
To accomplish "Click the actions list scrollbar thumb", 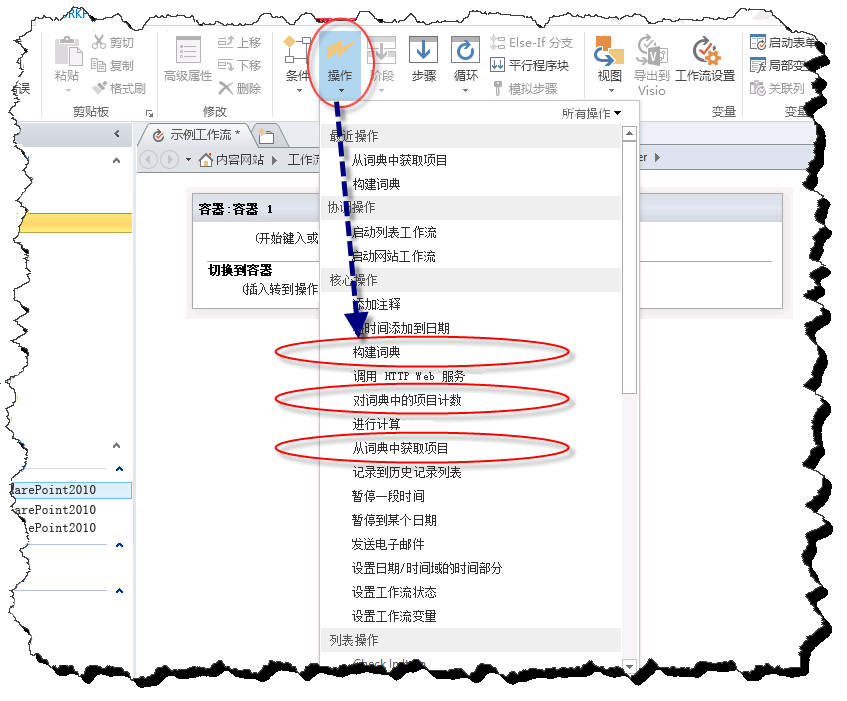I will pos(629,267).
